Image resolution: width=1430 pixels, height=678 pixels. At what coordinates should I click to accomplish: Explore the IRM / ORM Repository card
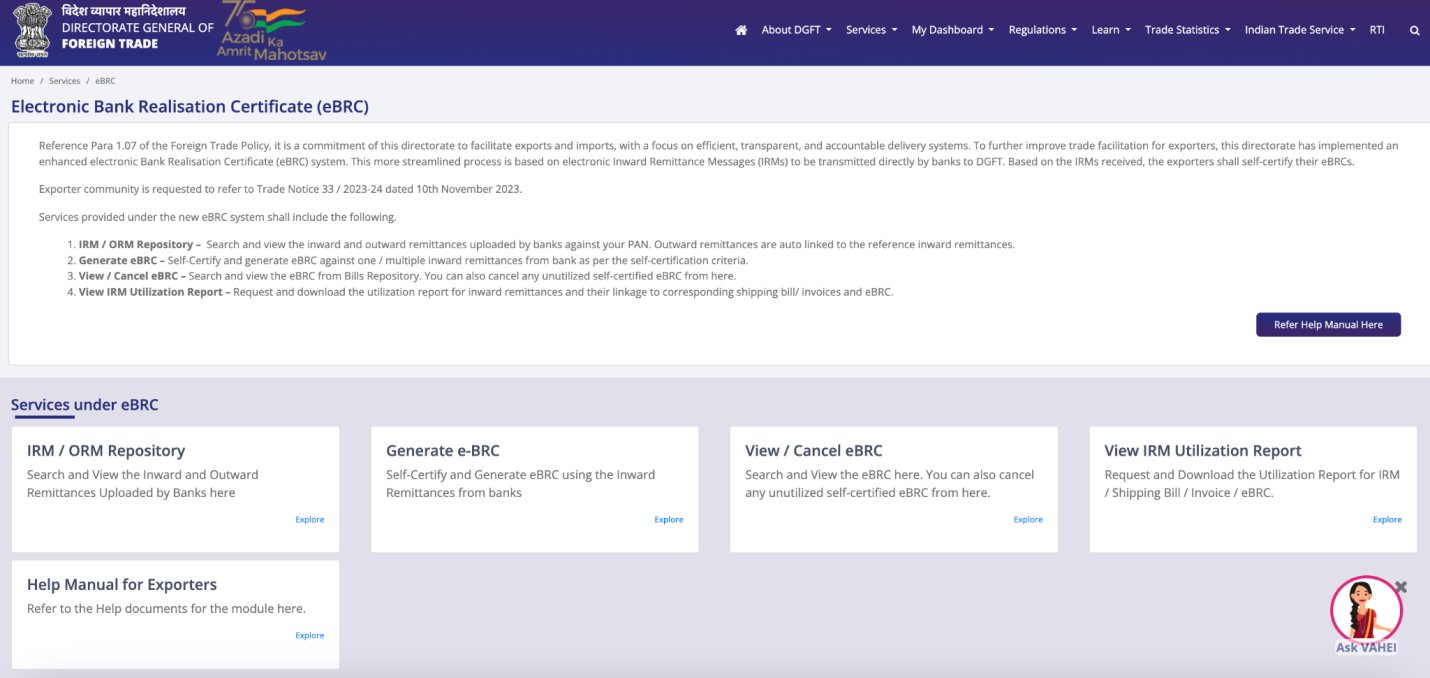coord(309,520)
